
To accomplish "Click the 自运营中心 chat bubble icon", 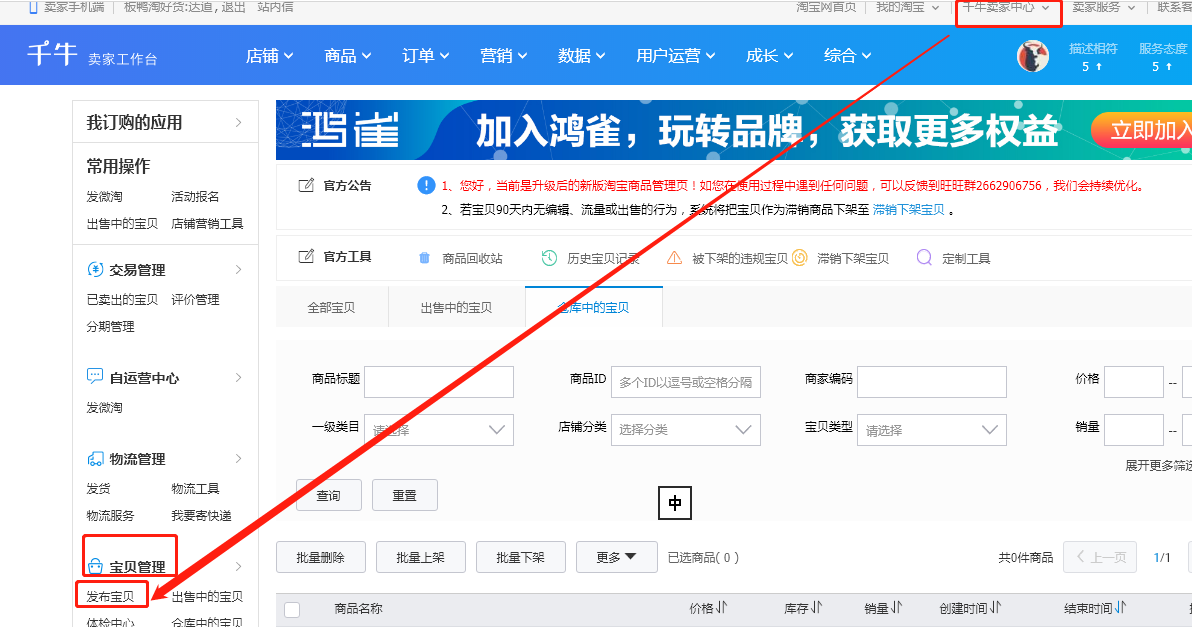I will tap(95, 376).
